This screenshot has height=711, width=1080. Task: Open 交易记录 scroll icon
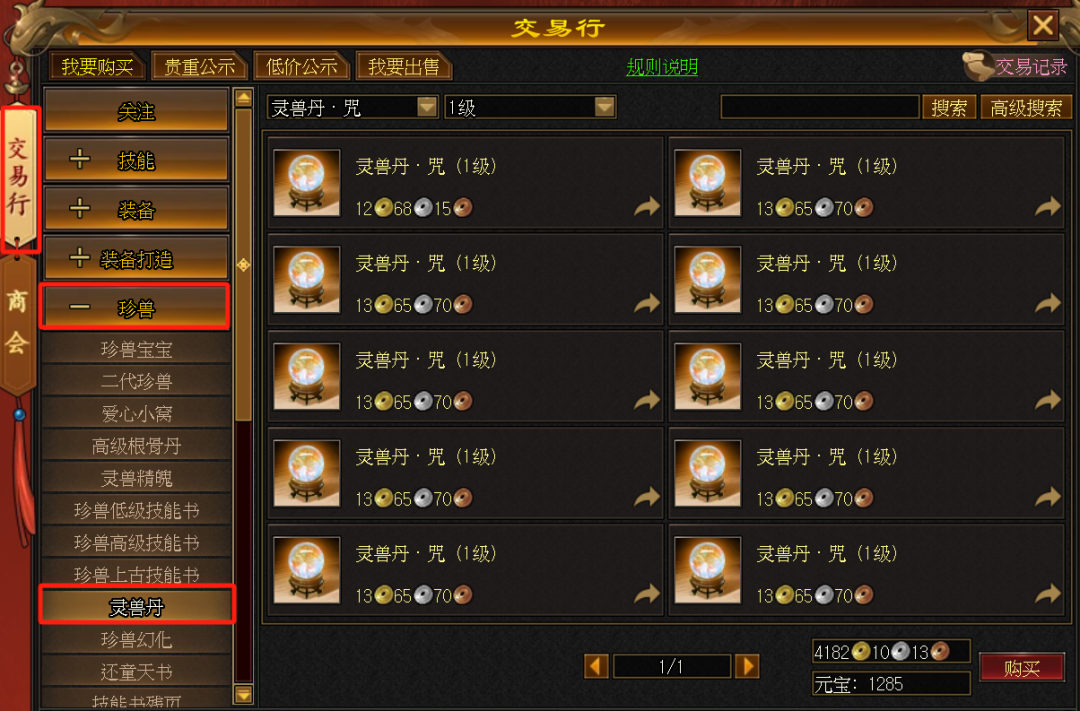(x=977, y=66)
